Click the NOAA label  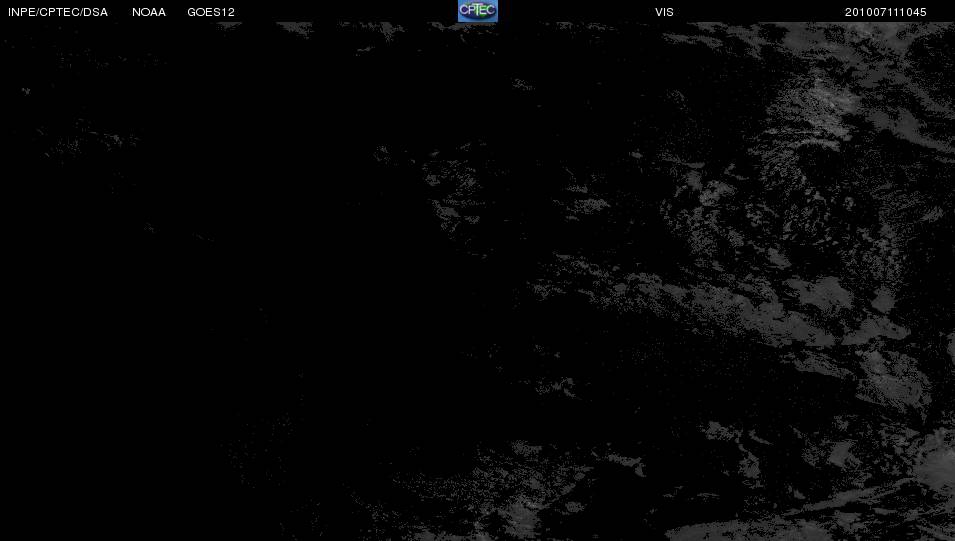[149, 12]
